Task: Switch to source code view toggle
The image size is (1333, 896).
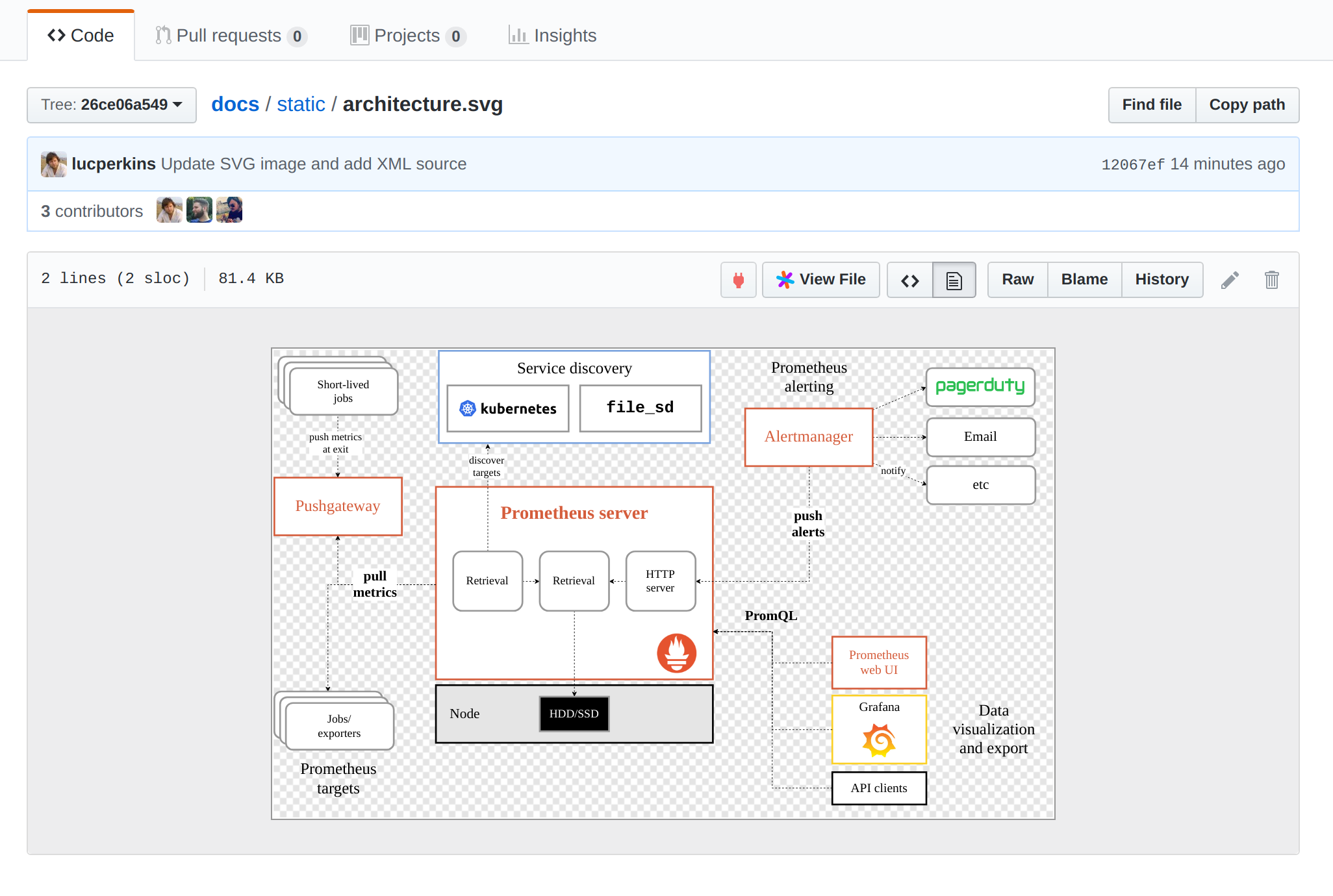Action: 909,280
